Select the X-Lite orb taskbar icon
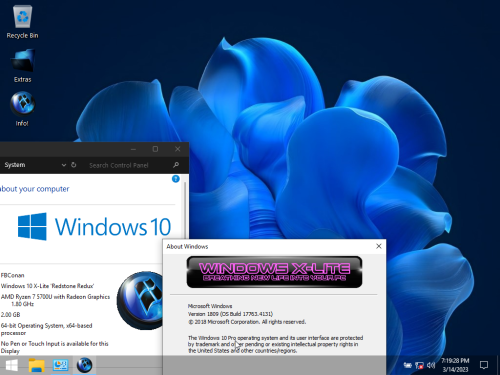Viewport: 500px width, 375px height. click(84, 365)
